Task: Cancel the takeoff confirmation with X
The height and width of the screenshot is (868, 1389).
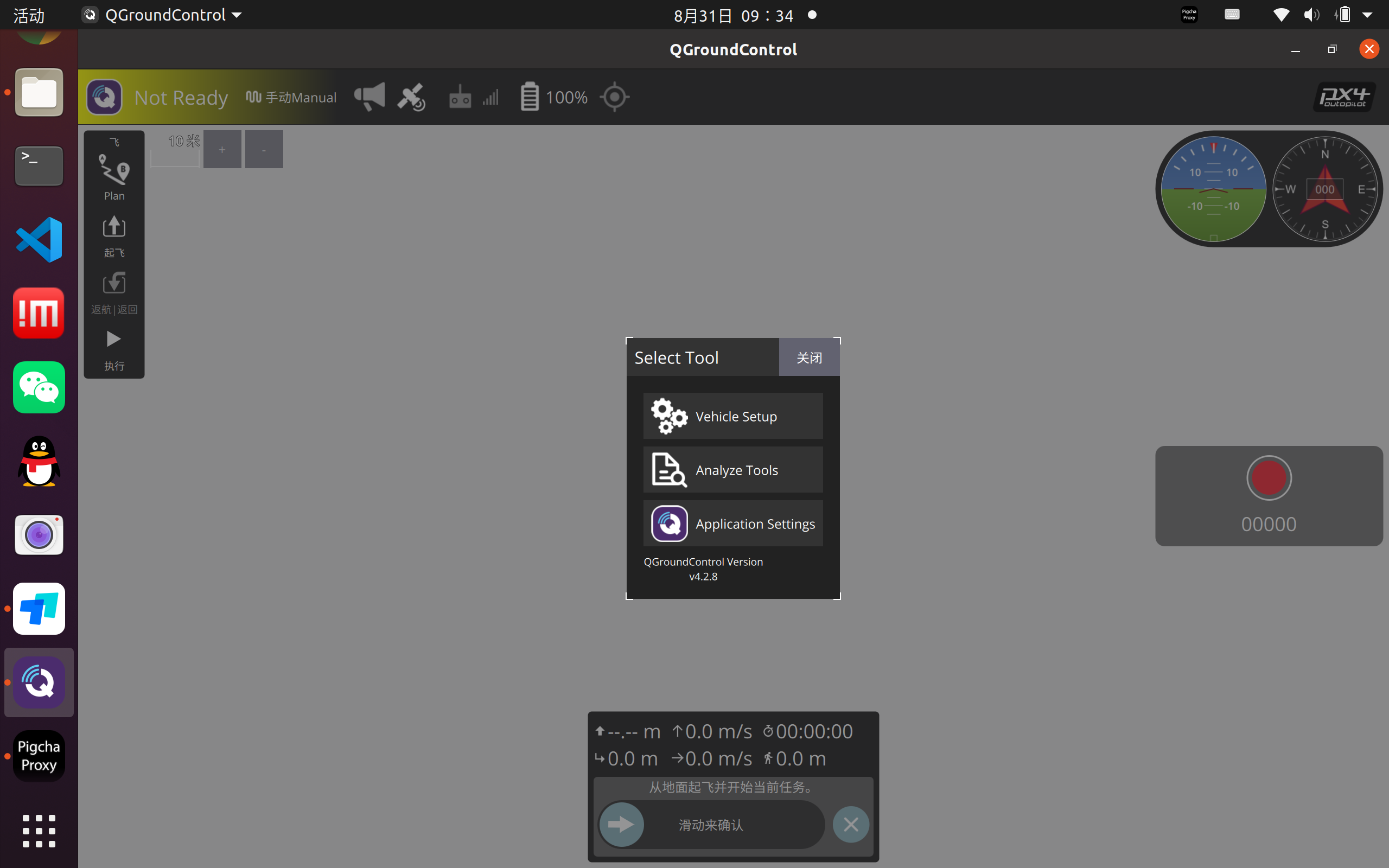Action: [x=851, y=825]
